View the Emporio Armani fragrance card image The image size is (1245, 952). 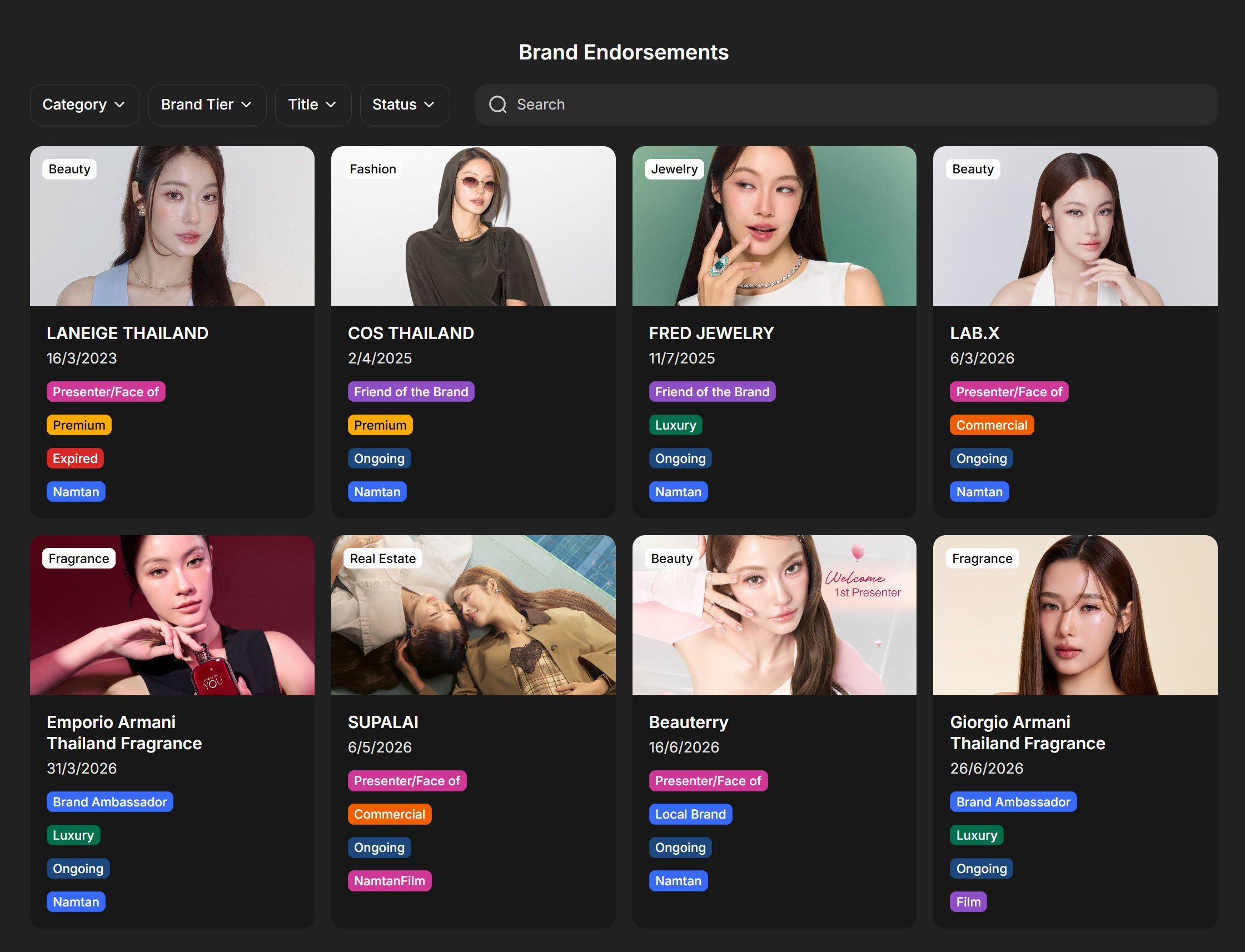point(172,615)
